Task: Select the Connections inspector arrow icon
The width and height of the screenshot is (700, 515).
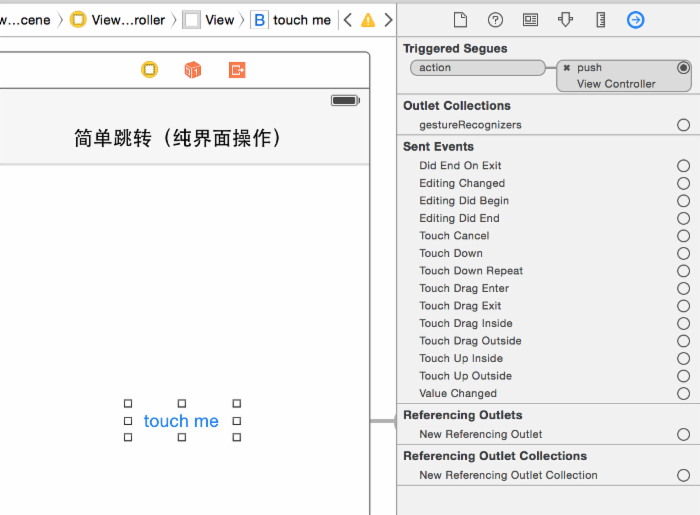Action: pyautogui.click(x=635, y=20)
